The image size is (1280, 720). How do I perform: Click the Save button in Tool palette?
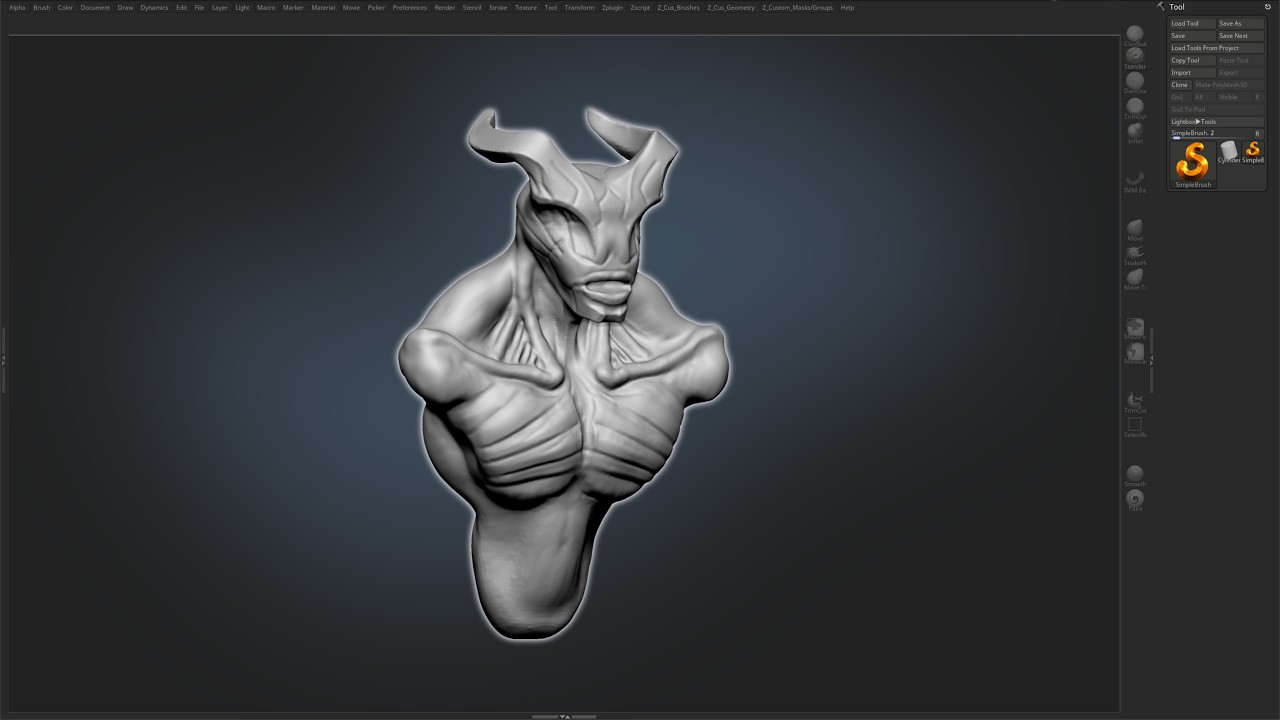[1193, 36]
